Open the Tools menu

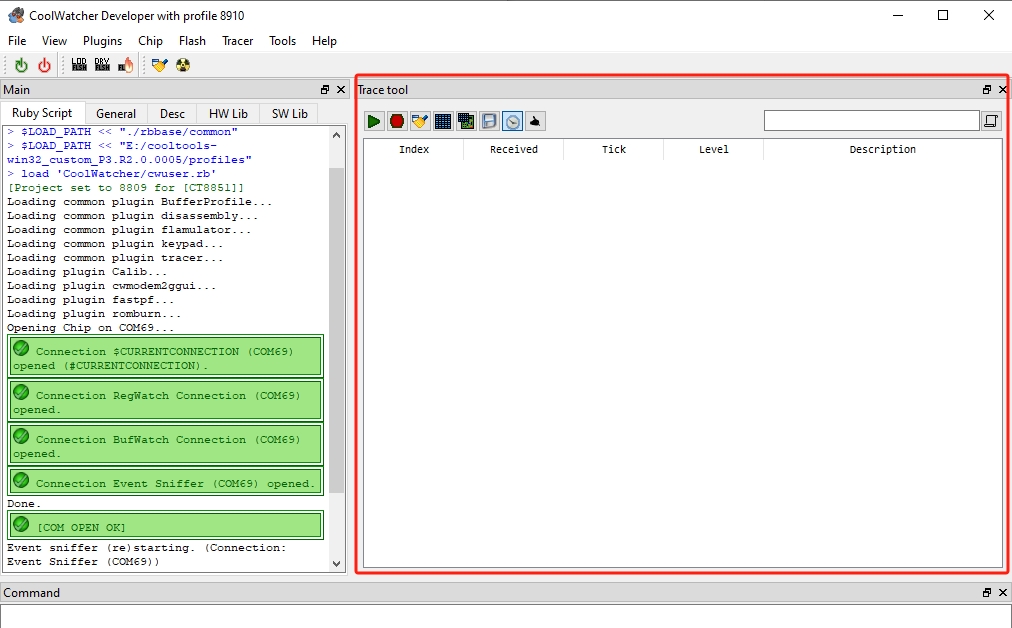(283, 41)
